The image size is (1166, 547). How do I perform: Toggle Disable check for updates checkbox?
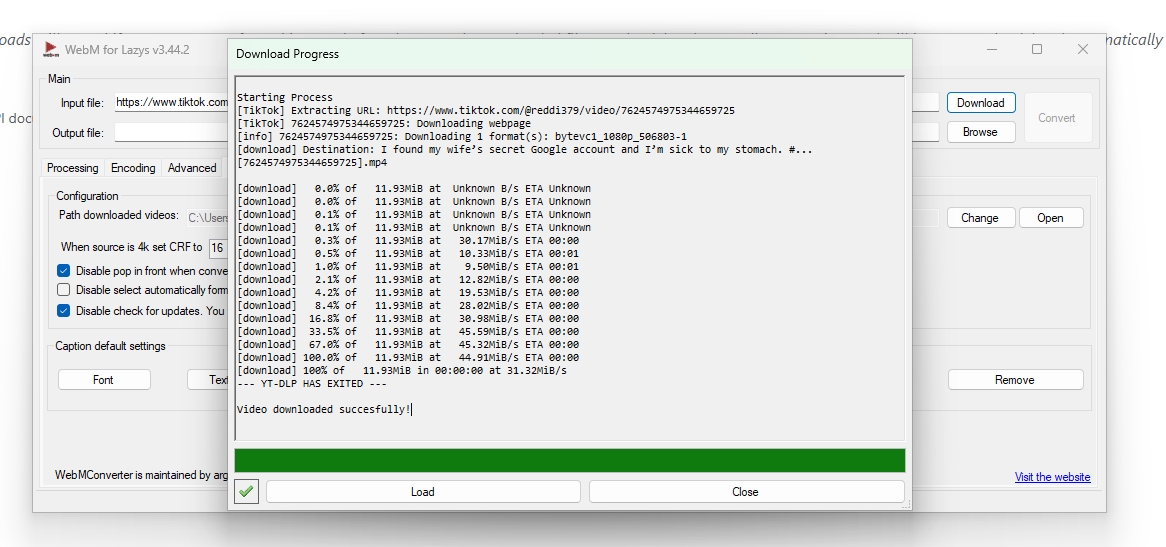[64, 311]
